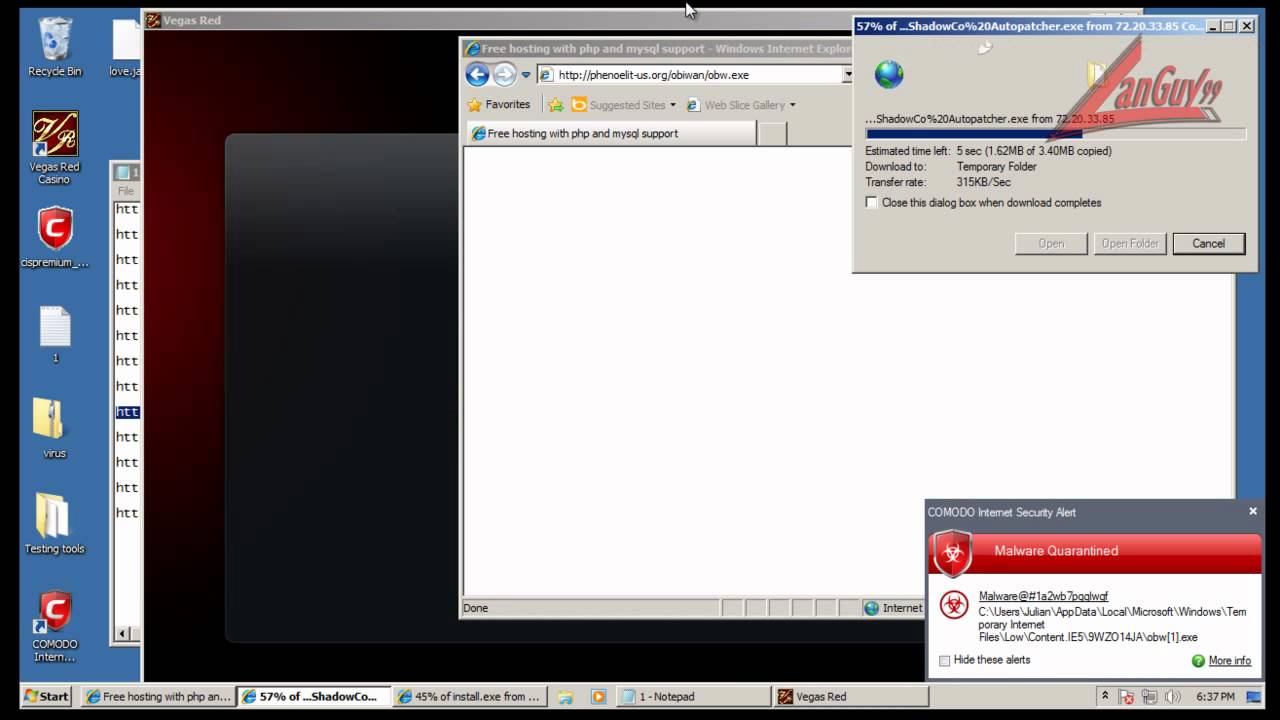The height and width of the screenshot is (720, 1280).
Task: Switch to the 1 - Notepad taskbar item
Action: 693,696
